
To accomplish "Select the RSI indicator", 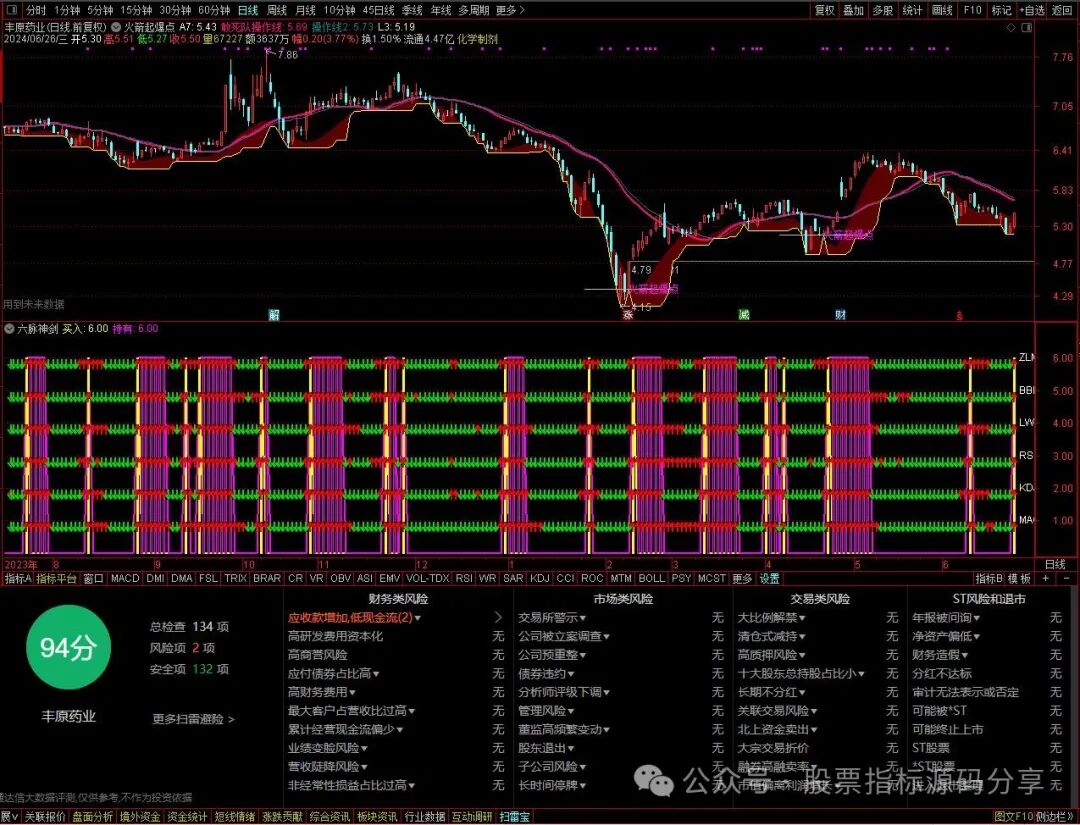I will click(x=464, y=578).
